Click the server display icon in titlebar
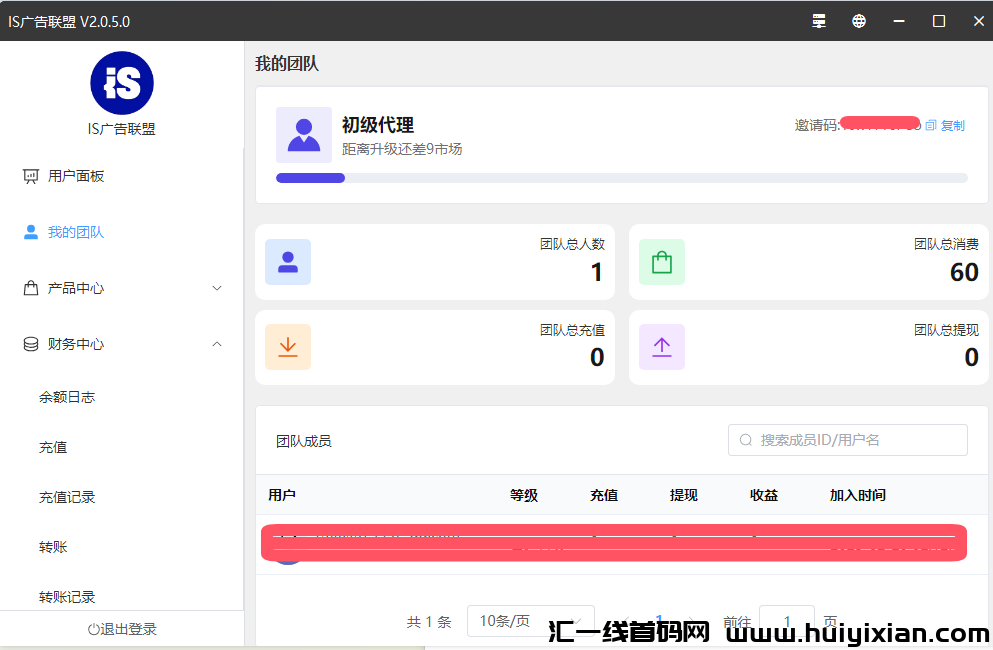The width and height of the screenshot is (993, 650). point(818,20)
